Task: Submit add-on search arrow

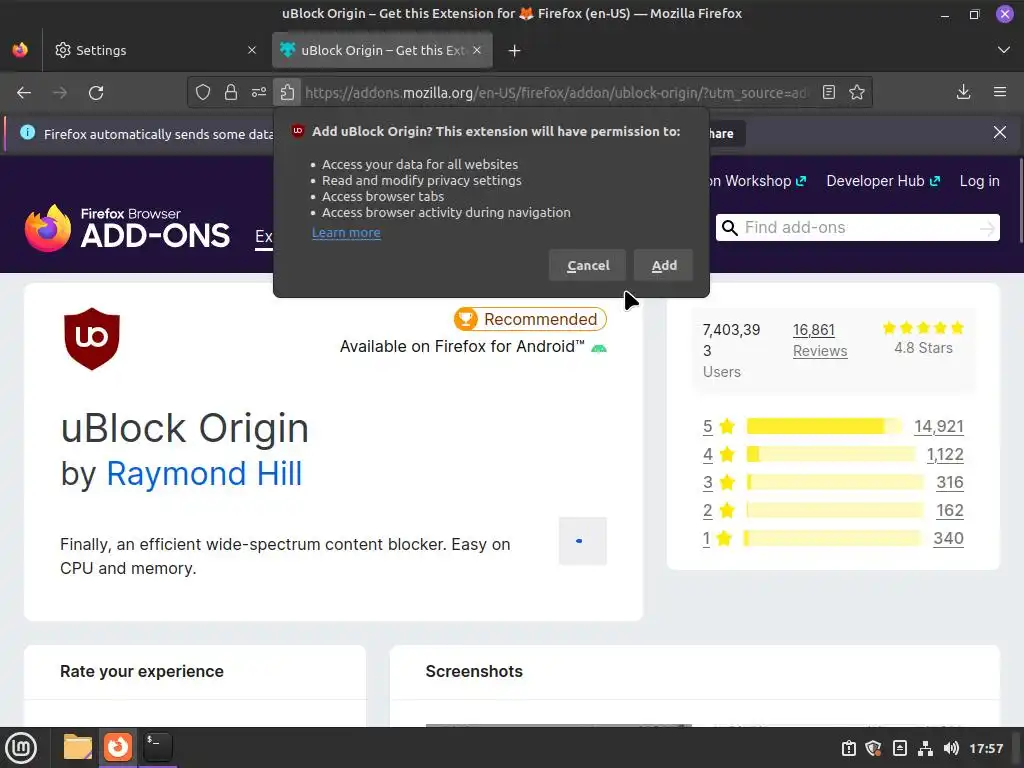Action: pos(987,228)
